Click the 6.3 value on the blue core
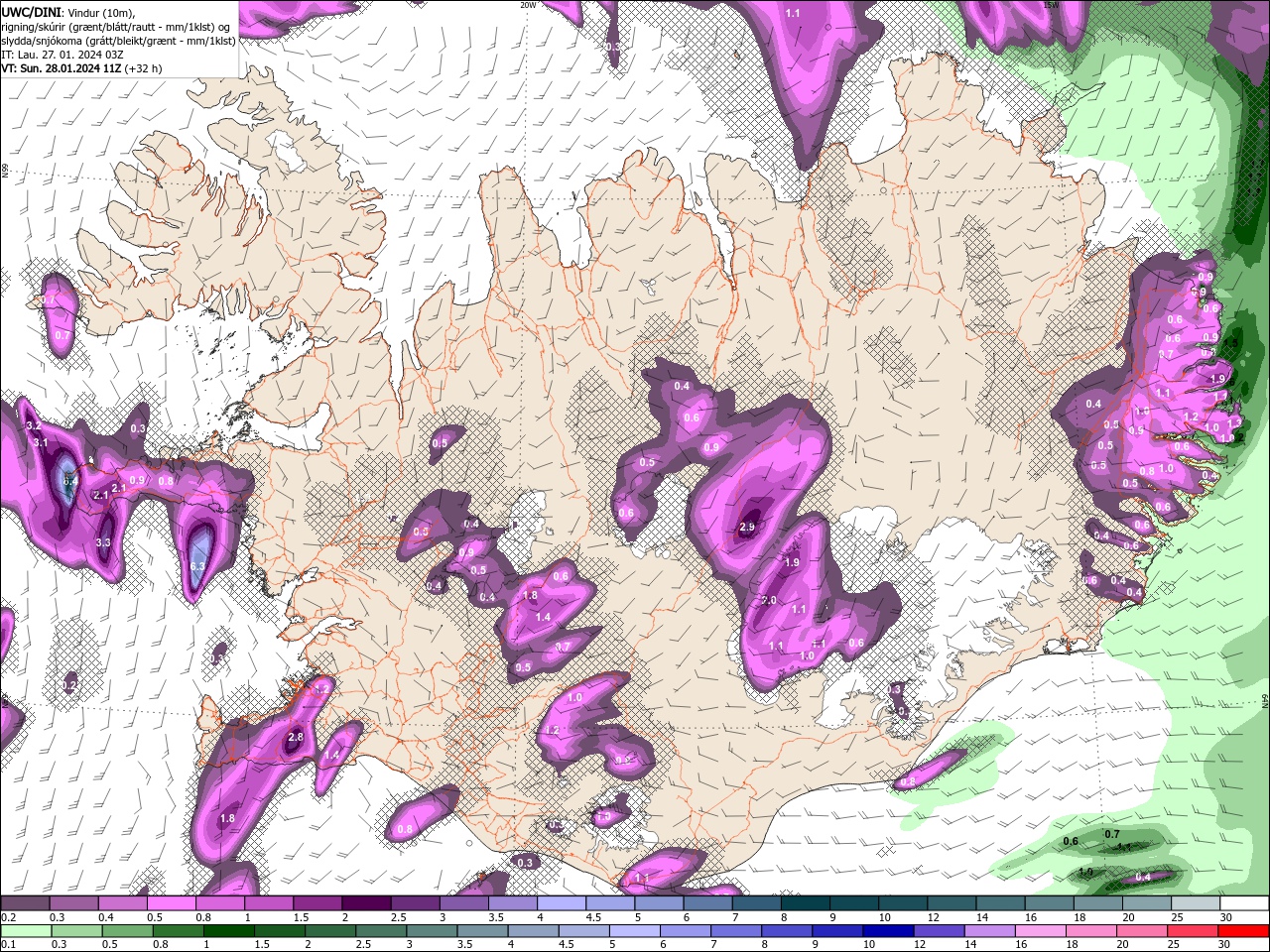The image size is (1270, 952). (197, 566)
